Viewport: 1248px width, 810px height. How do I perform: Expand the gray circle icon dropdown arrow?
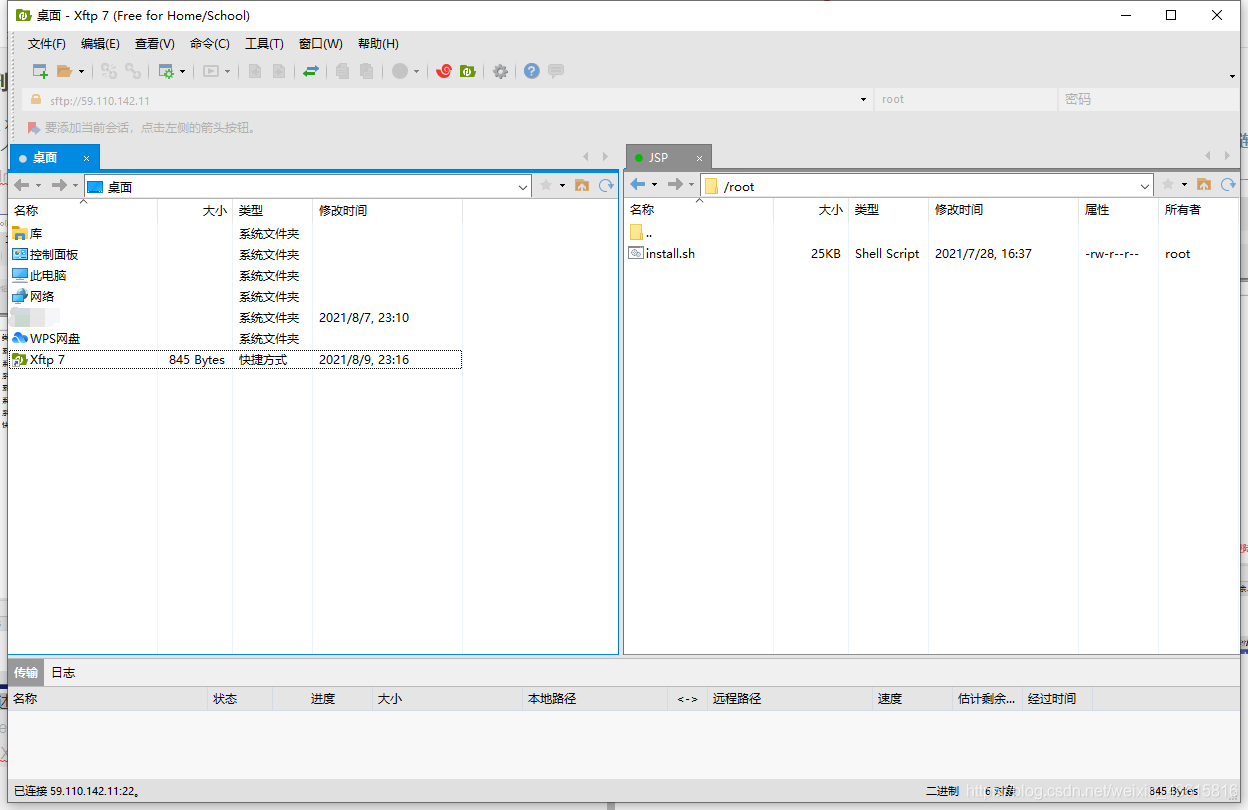tap(416, 72)
